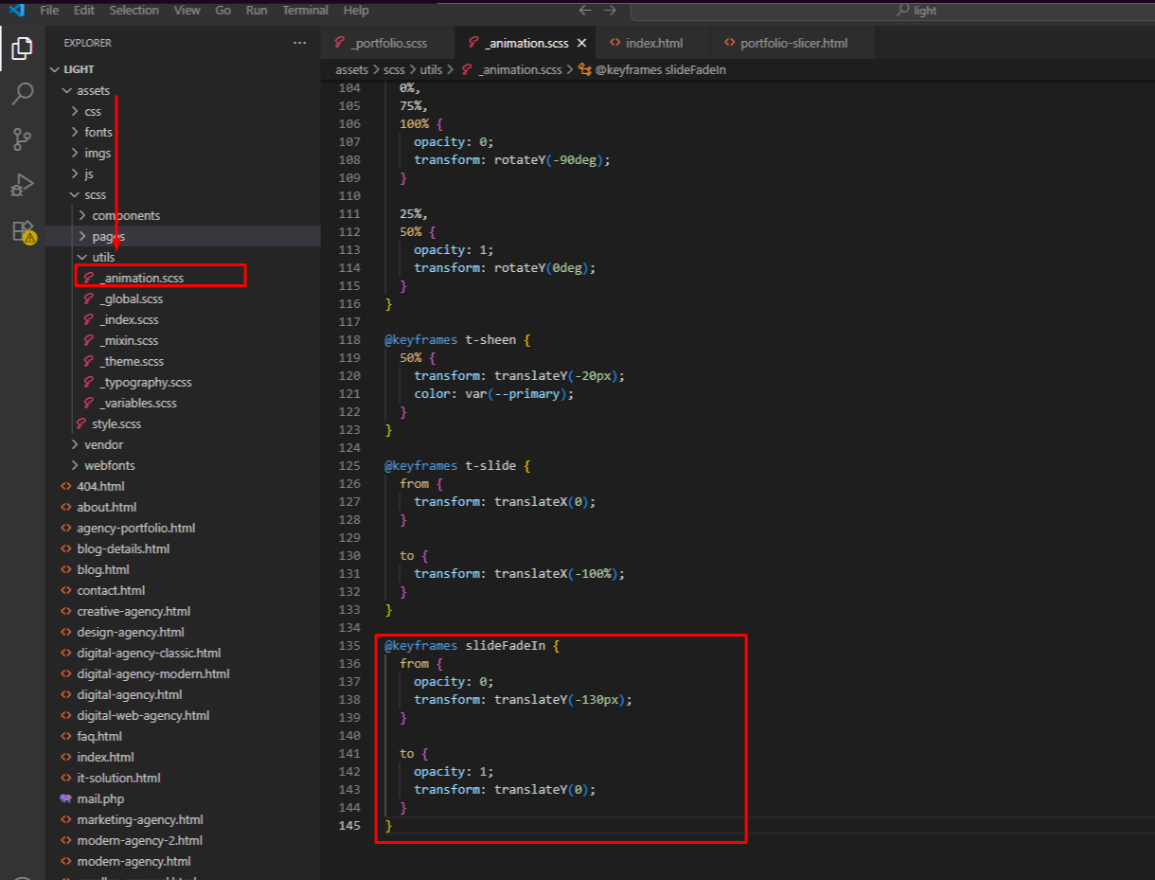Viewport: 1155px width, 880px height.
Task: Click @keyframes slideFadeIn breadcrumb symbol
Action: tap(653, 69)
